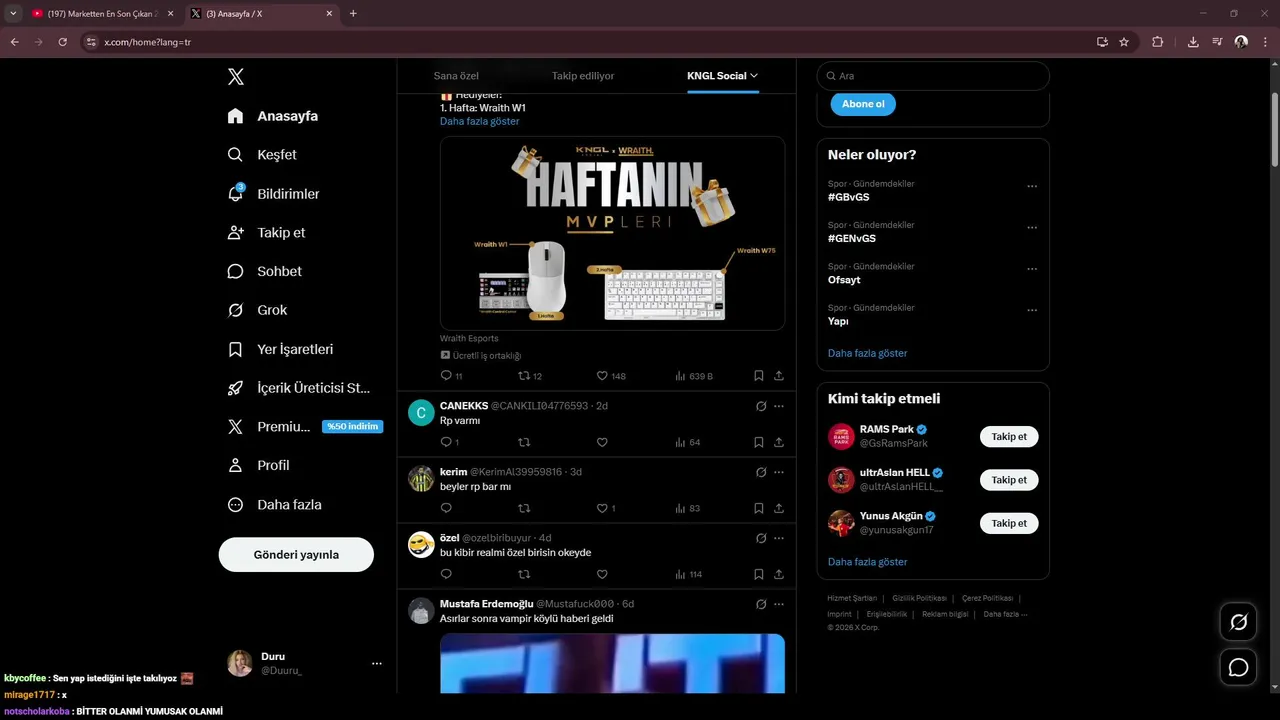This screenshot has width=1280, height=720.
Task: Follow ultrAslan HELL account
Action: (x=1009, y=480)
